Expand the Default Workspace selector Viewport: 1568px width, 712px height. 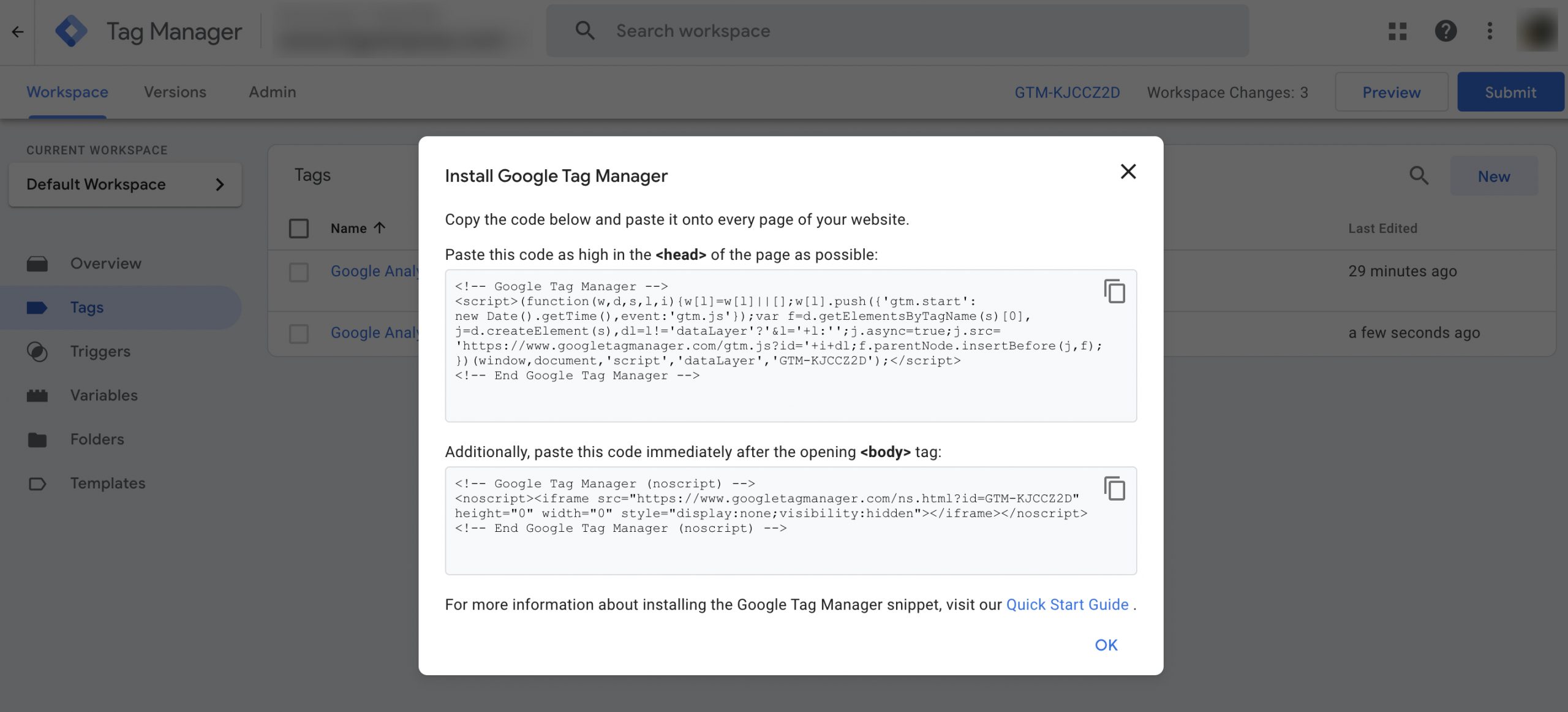tap(125, 184)
